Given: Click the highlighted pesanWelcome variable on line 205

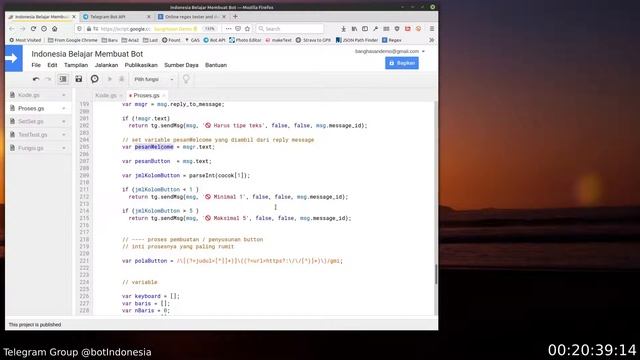Looking at the screenshot, I should pos(154,147).
